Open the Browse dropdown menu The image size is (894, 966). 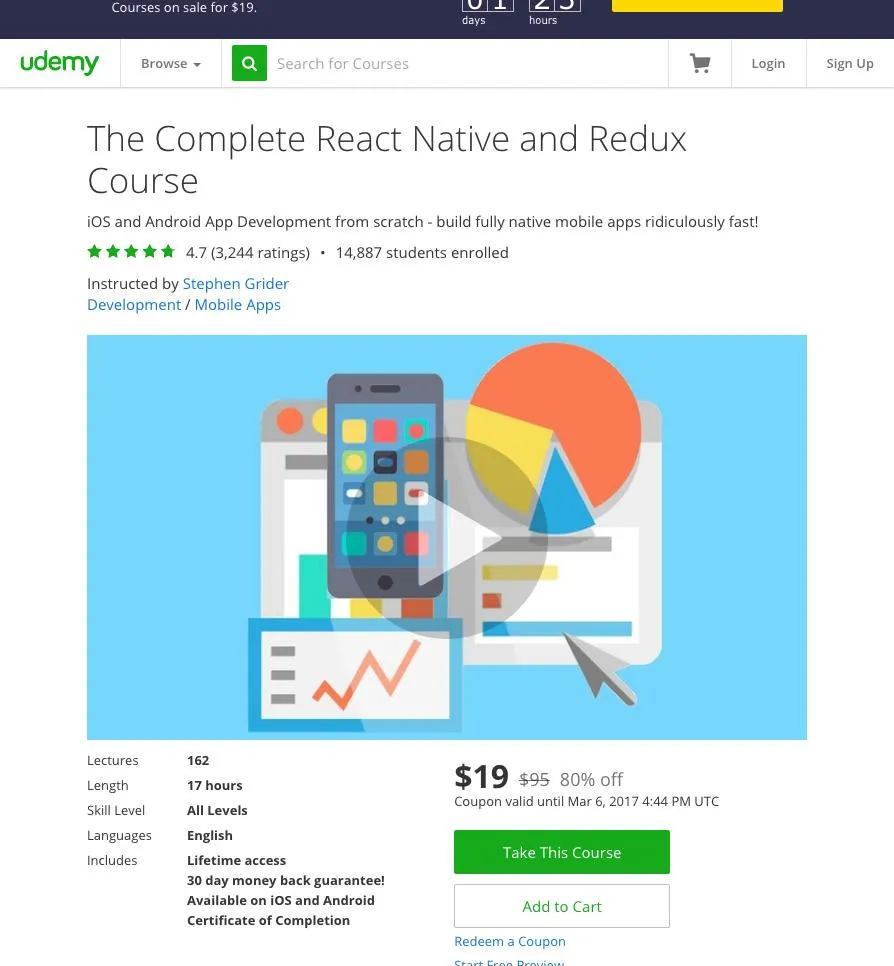[x=171, y=63]
